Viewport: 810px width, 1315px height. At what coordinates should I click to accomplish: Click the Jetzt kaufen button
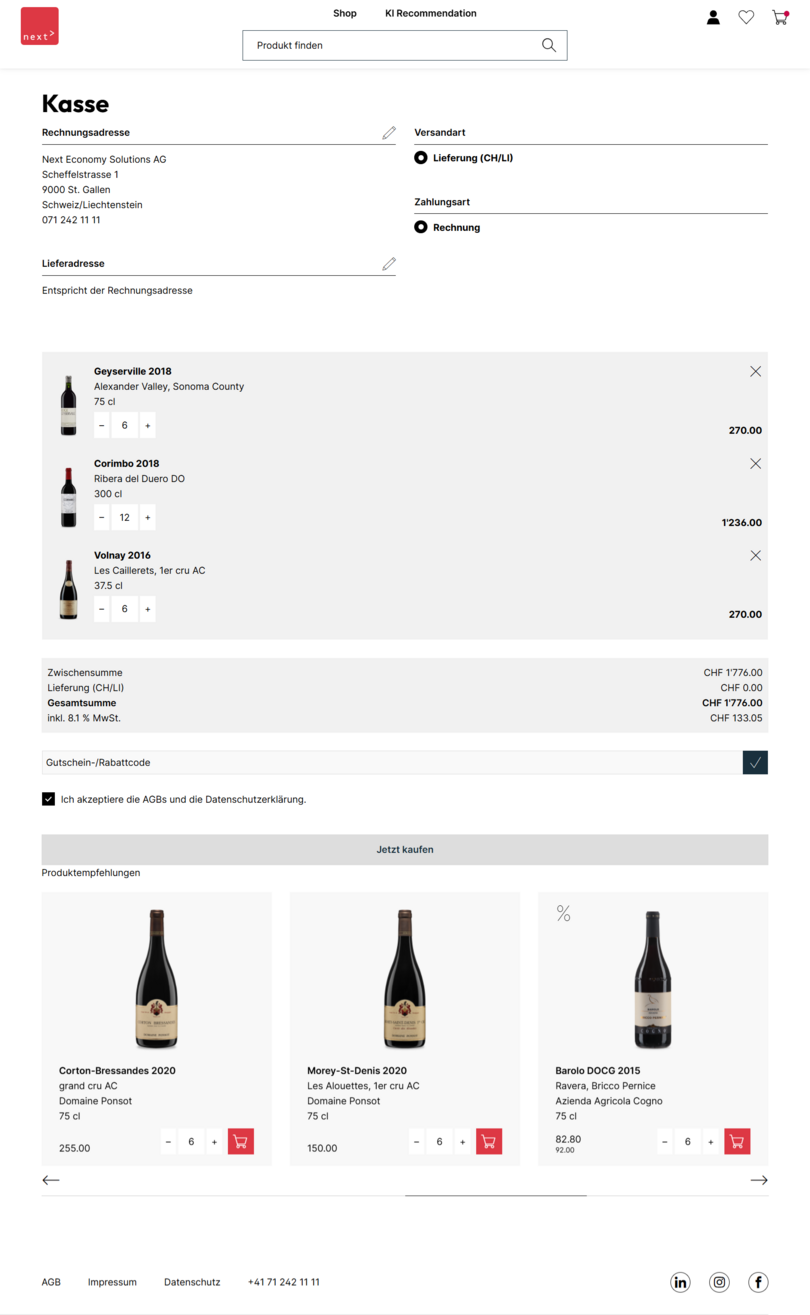405,849
